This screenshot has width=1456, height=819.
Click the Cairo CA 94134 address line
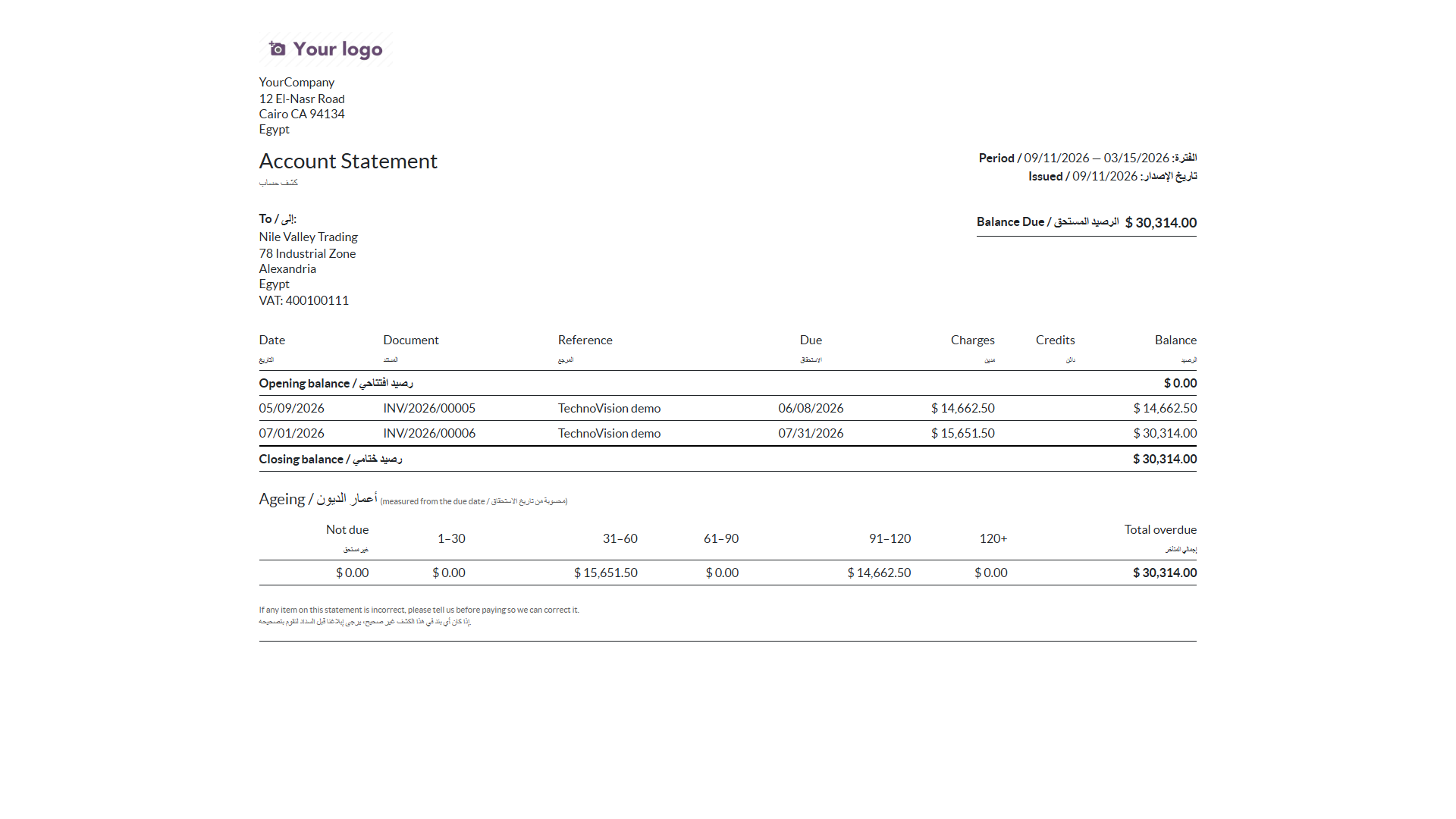coord(302,114)
